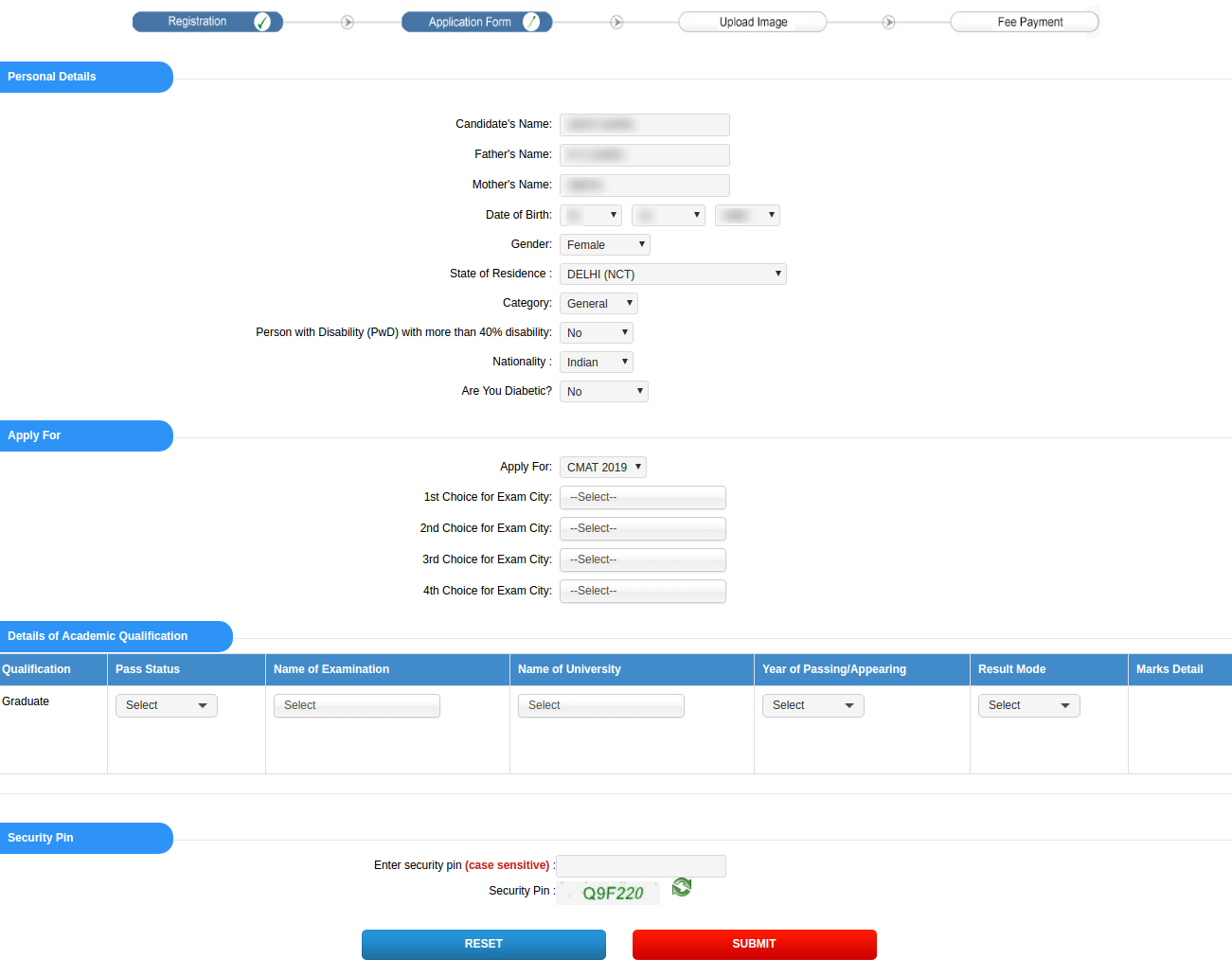Click the captcha refresh icon
The width and height of the screenshot is (1232, 976).
[x=681, y=888]
